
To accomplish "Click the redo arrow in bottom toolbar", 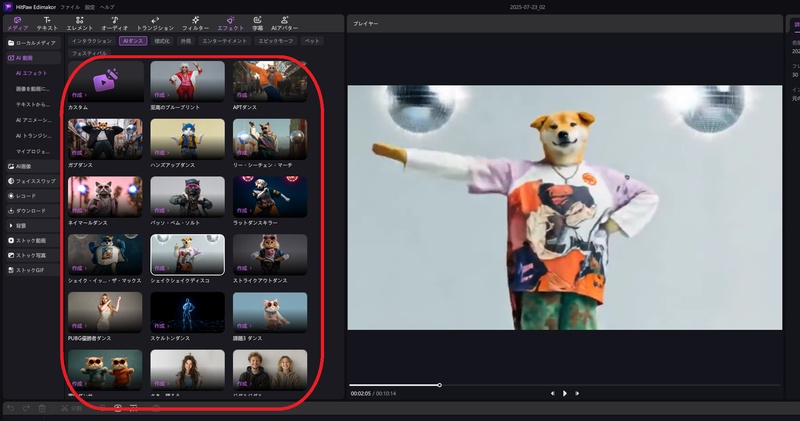I will (x=27, y=408).
